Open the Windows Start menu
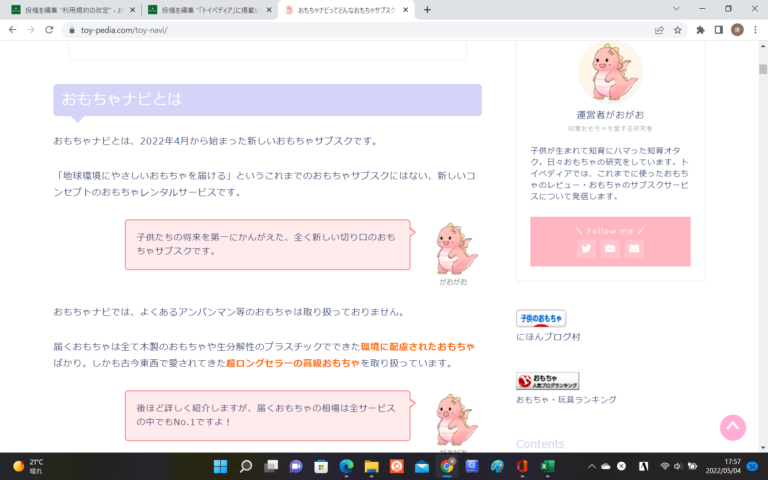This screenshot has width=768, height=480. tap(220, 466)
